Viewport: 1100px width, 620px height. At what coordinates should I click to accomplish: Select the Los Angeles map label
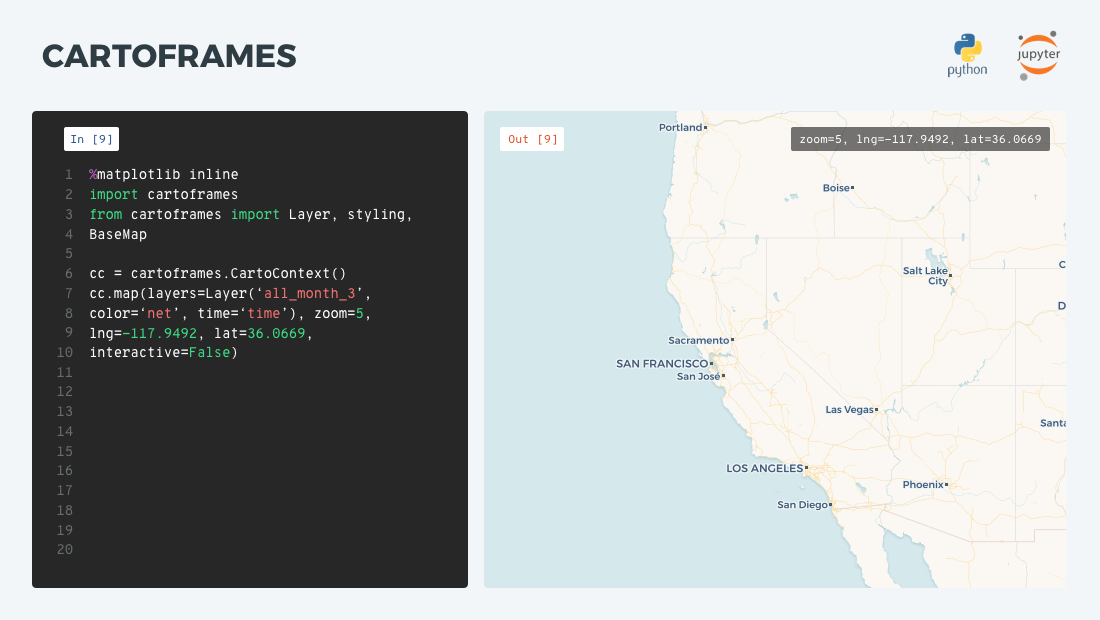(765, 468)
